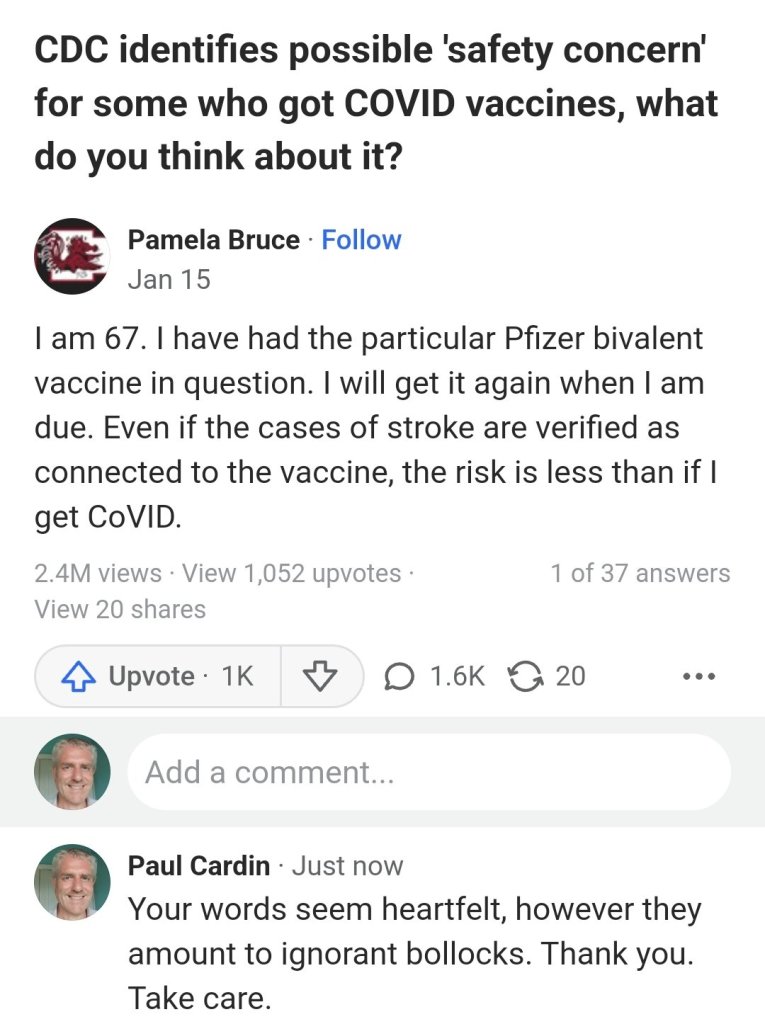Click Paul Cardin's avatar beside the comment
Screen dimensions: 765x1024
pos(71,882)
